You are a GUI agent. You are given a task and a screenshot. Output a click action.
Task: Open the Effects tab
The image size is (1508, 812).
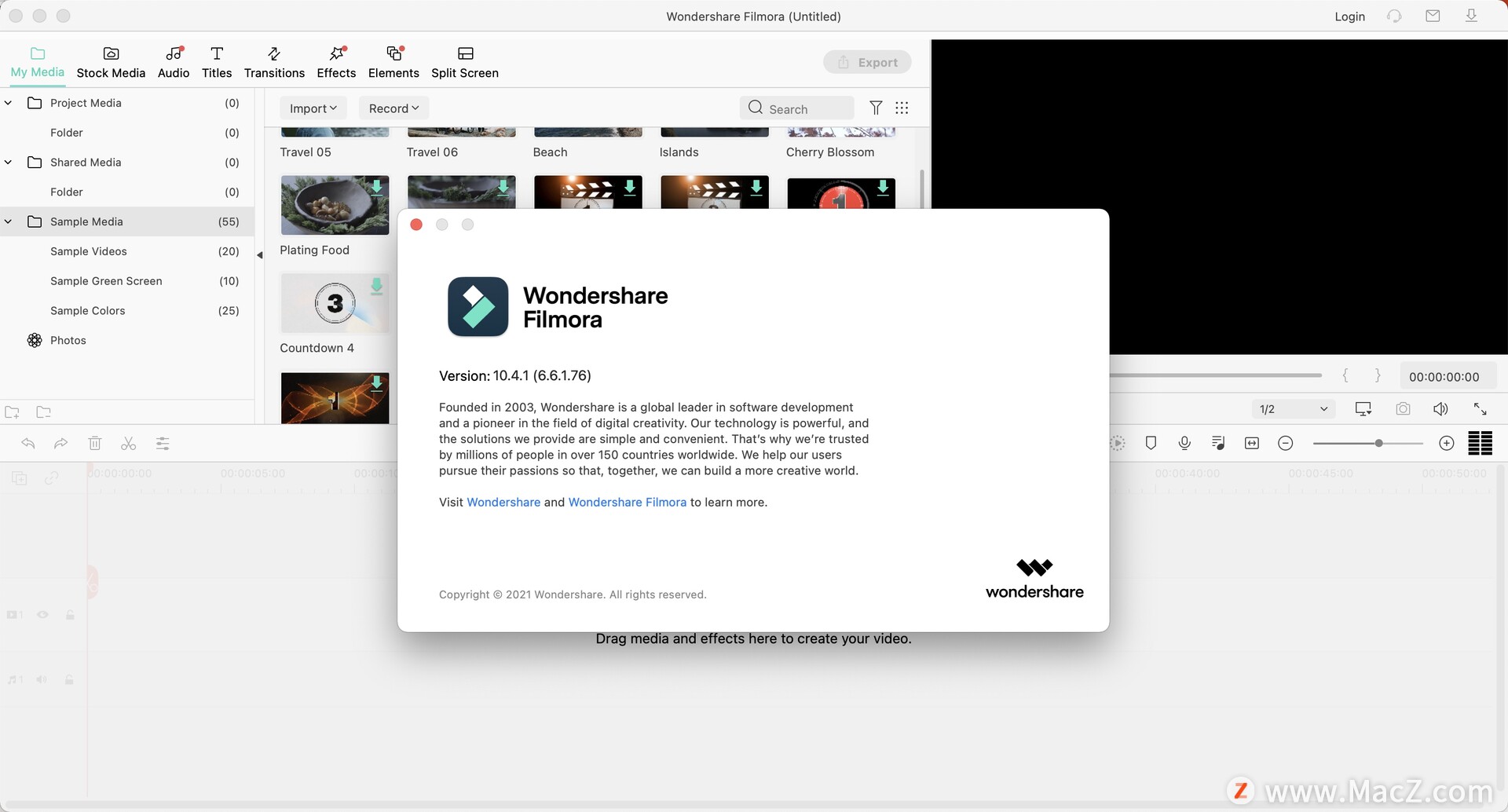coord(336,63)
